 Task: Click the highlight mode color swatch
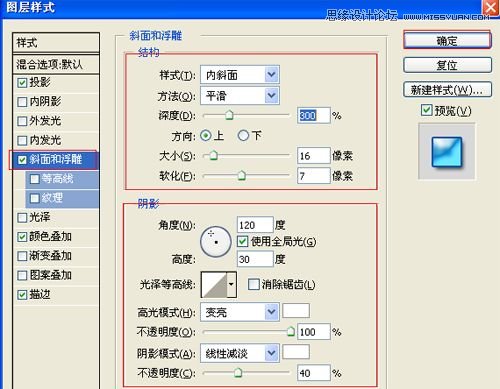click(x=296, y=310)
